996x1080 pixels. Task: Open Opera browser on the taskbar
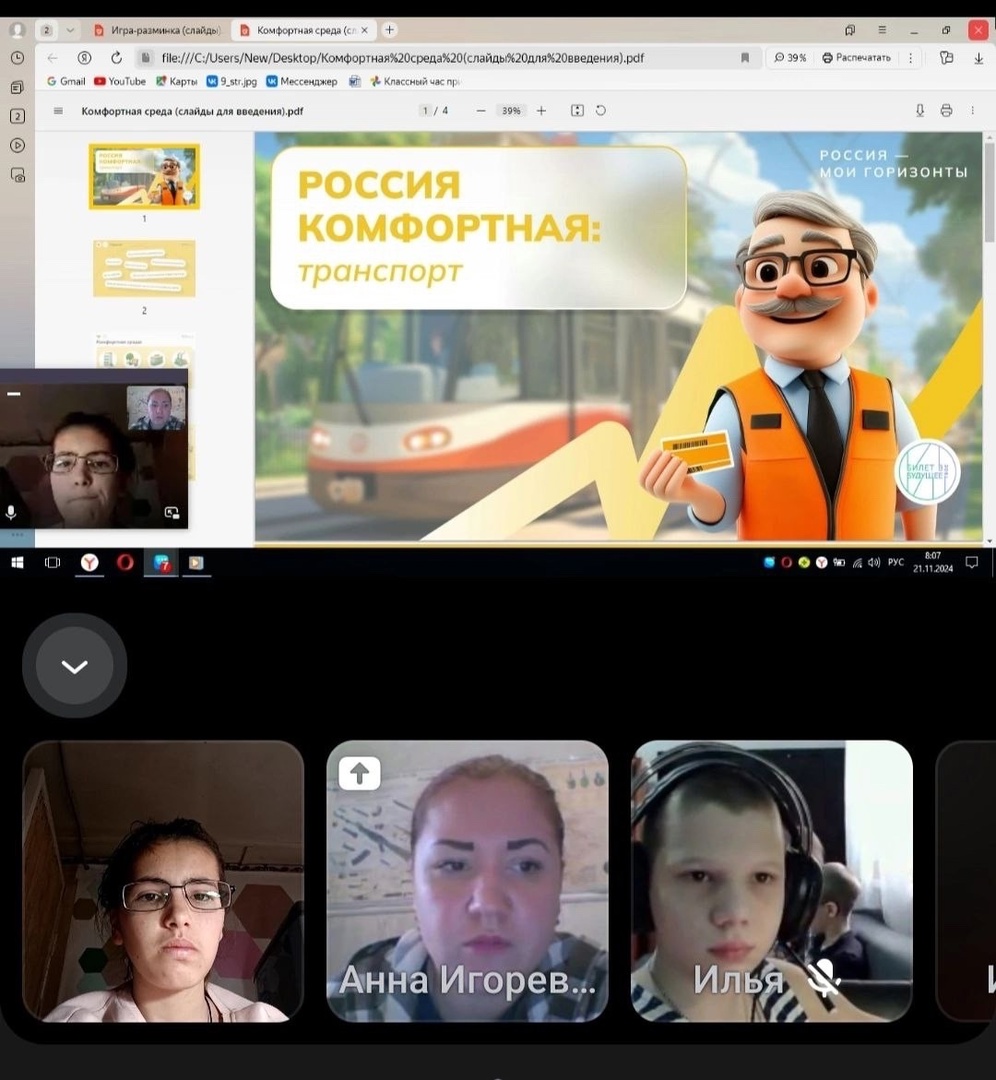click(x=125, y=563)
